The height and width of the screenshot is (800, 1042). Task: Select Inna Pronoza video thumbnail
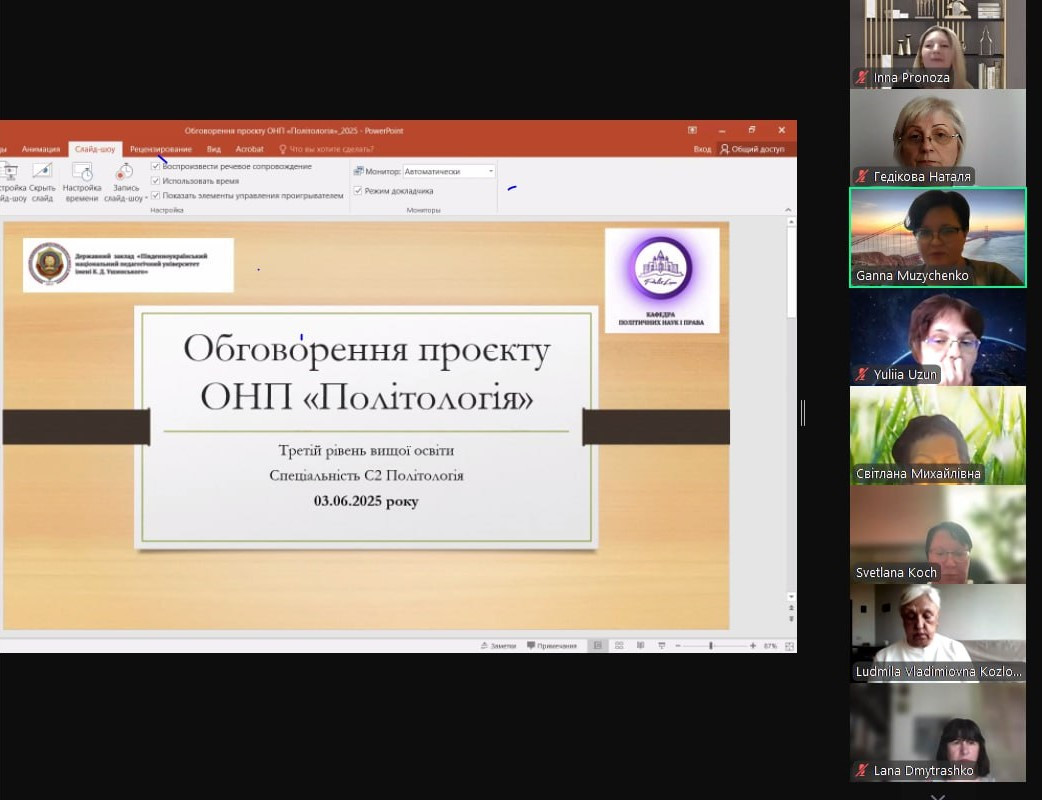pyautogui.click(x=938, y=44)
